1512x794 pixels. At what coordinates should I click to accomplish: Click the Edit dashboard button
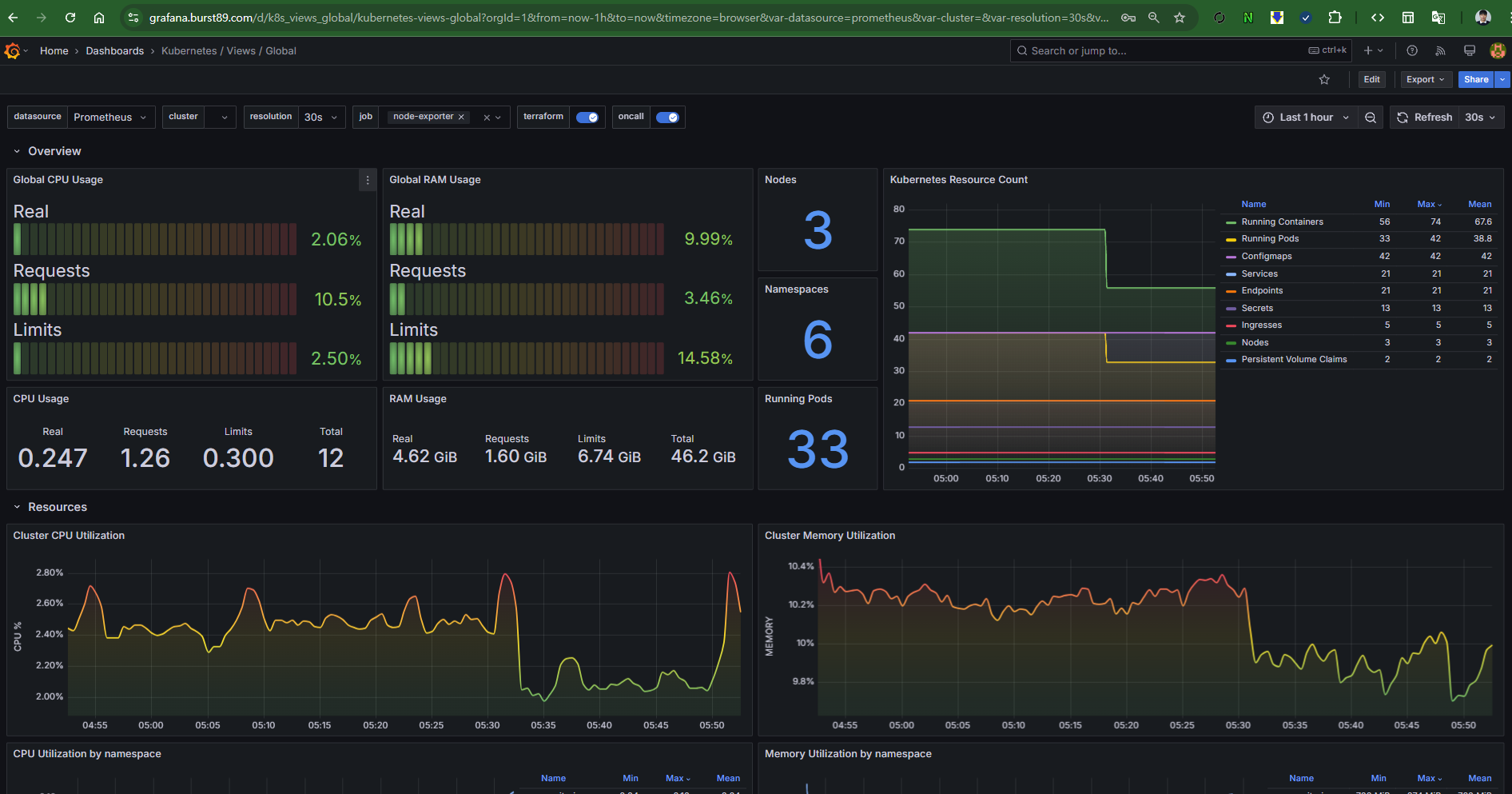point(1371,79)
